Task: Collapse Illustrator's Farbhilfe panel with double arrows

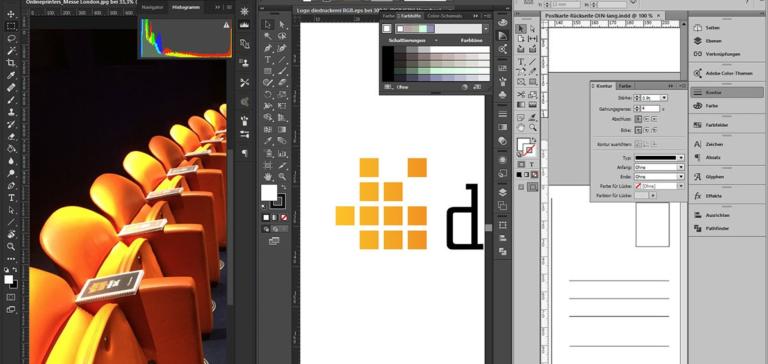Action: click(475, 16)
